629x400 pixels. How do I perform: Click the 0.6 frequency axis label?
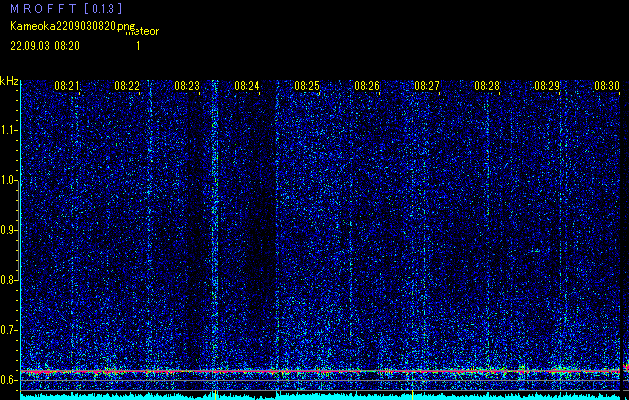coord(9,380)
